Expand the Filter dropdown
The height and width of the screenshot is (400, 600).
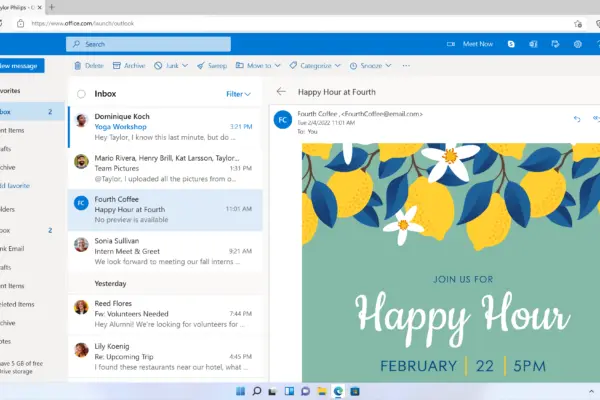tap(238, 94)
